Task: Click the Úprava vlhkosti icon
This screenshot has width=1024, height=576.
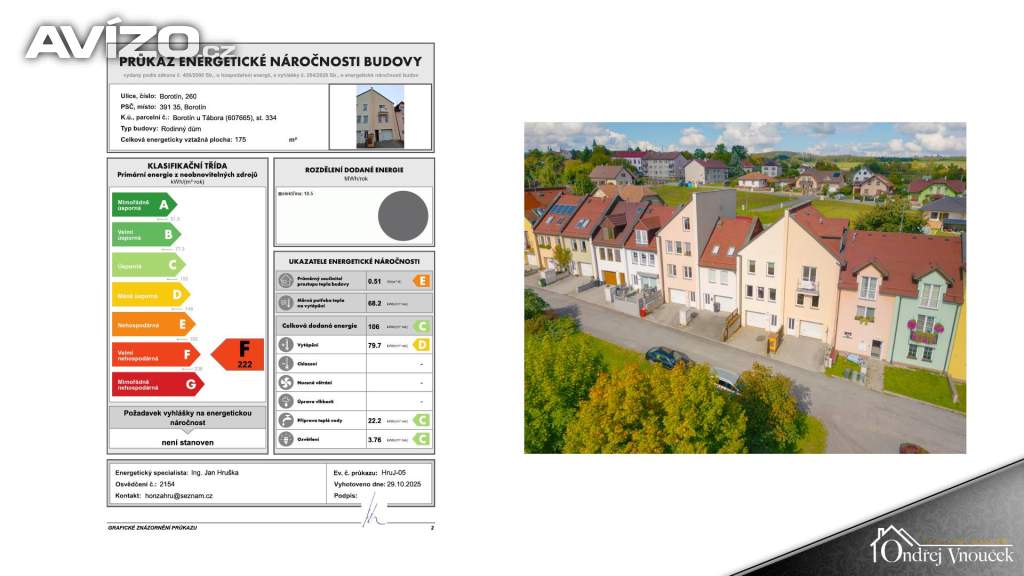Action: [285, 401]
